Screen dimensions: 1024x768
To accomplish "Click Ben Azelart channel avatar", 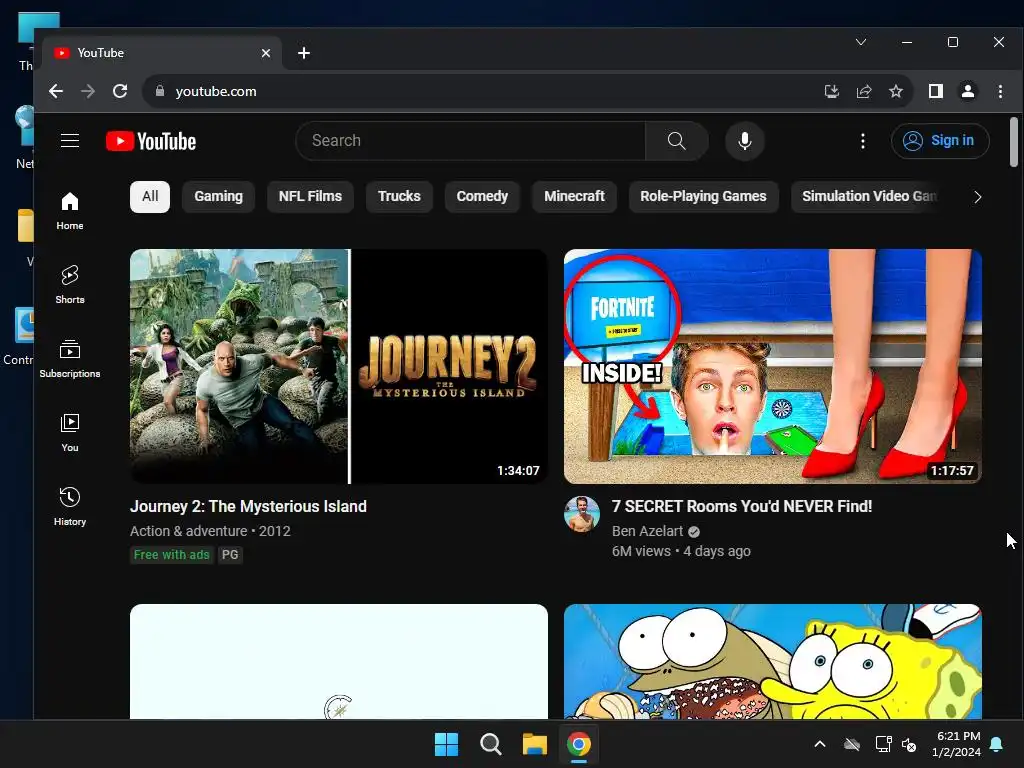I will (x=582, y=514).
